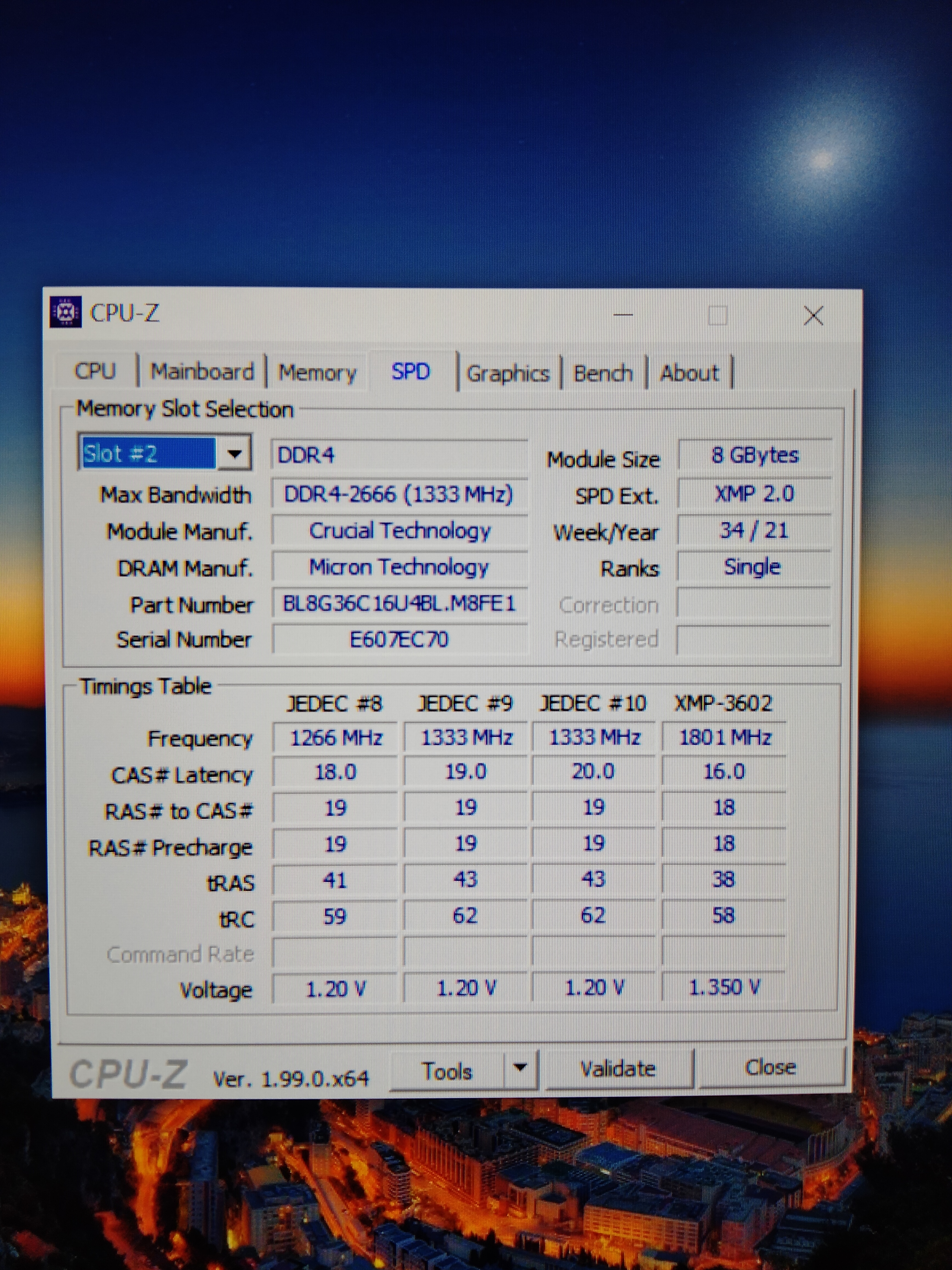Click the 34 / 21 Week/Year value
This screenshot has width=952, height=1270.
coord(754,530)
